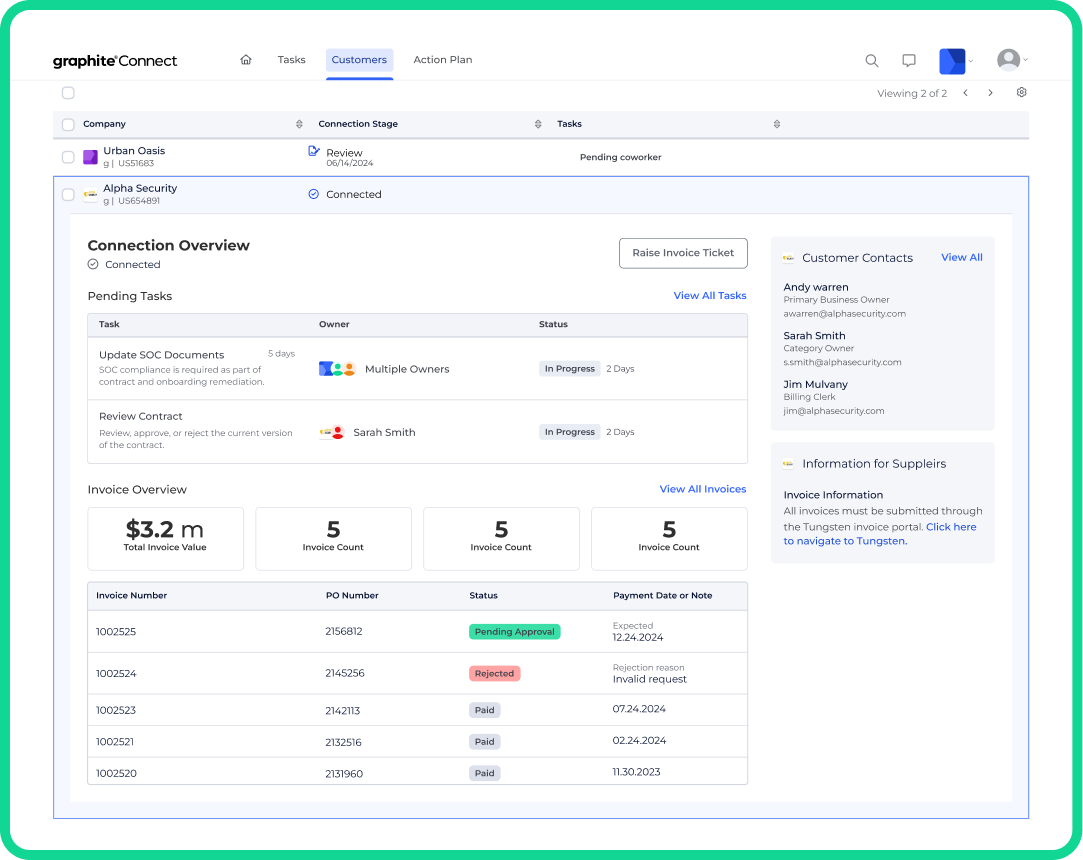This screenshot has width=1083, height=860.
Task: Open the chat messages icon
Action: click(909, 61)
